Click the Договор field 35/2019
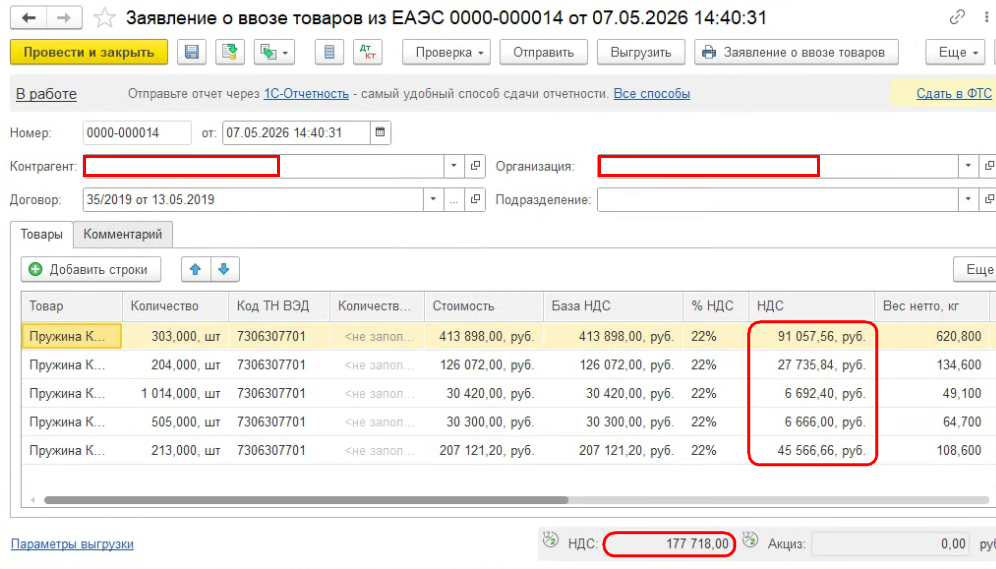Screen dimensions: 996x569 click(253, 199)
